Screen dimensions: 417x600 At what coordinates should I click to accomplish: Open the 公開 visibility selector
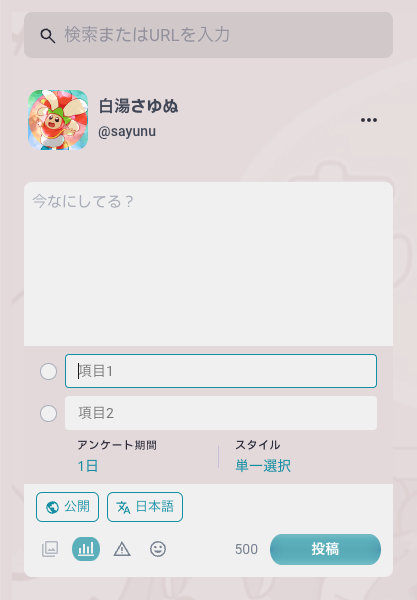coord(68,507)
